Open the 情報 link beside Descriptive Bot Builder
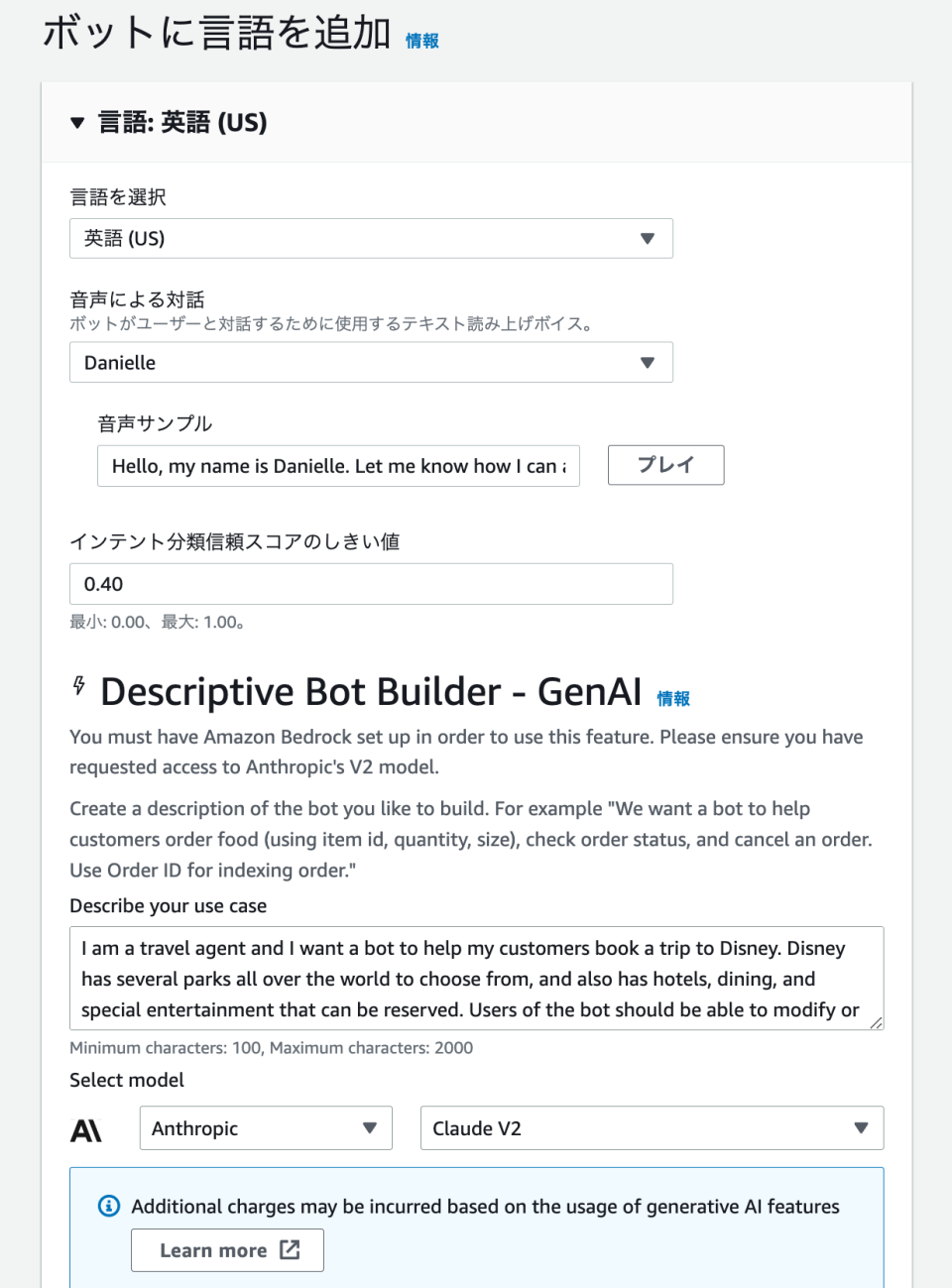The height and width of the screenshot is (1288, 952). [673, 698]
